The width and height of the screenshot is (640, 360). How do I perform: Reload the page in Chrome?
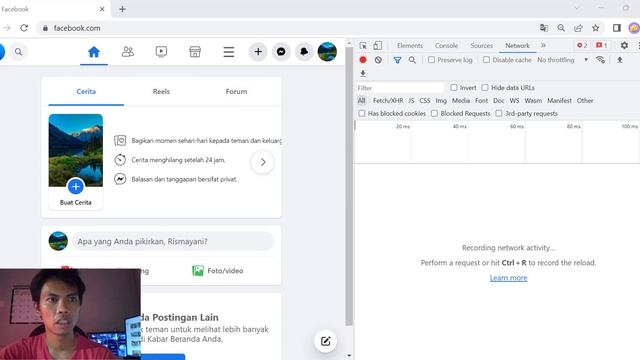pyautogui.click(x=24, y=28)
